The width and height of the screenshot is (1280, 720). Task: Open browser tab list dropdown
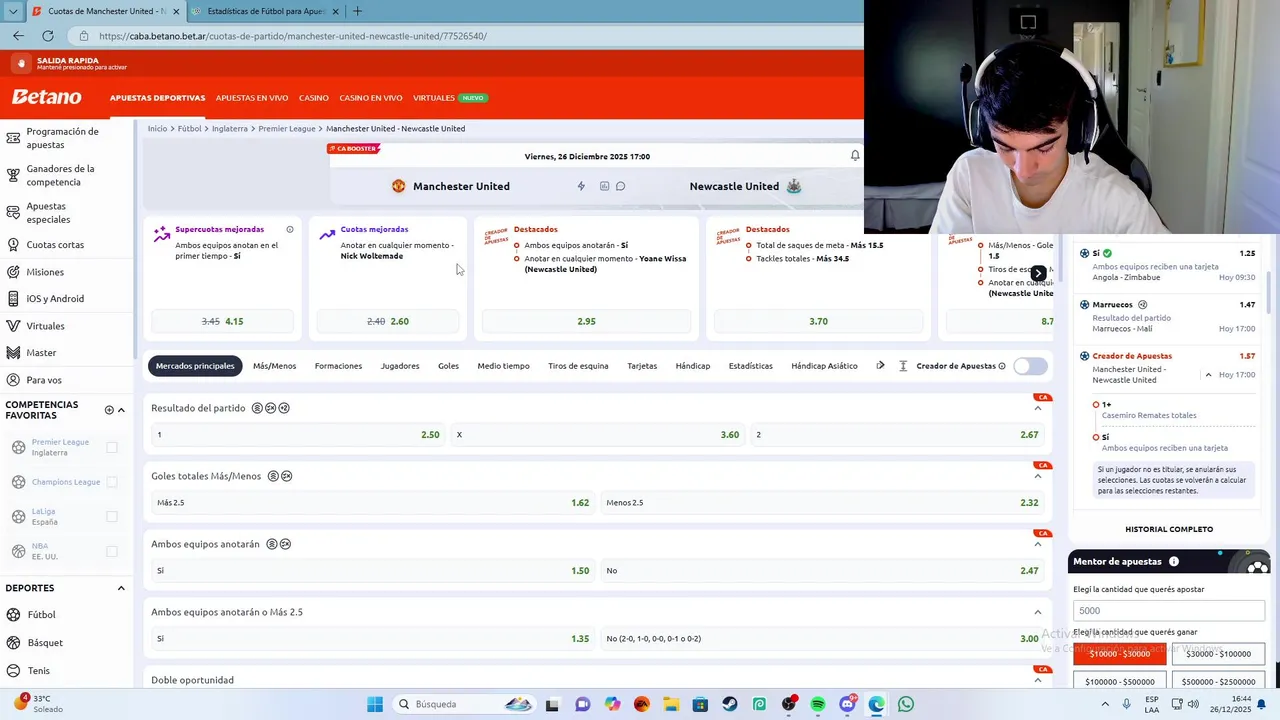pyautogui.click(x=13, y=11)
